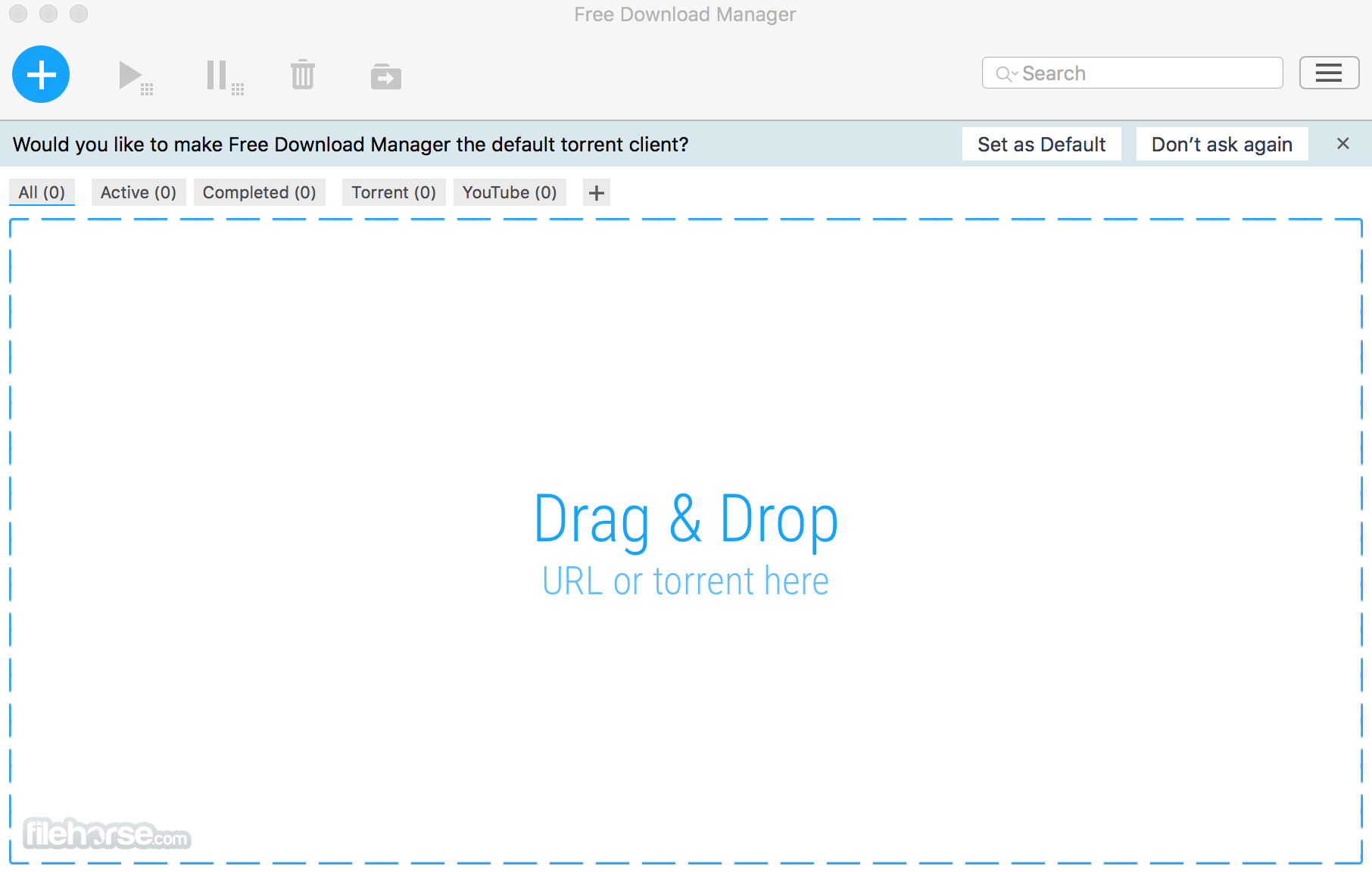
Task: Switch to the Active (0) tab
Action: coord(139,192)
